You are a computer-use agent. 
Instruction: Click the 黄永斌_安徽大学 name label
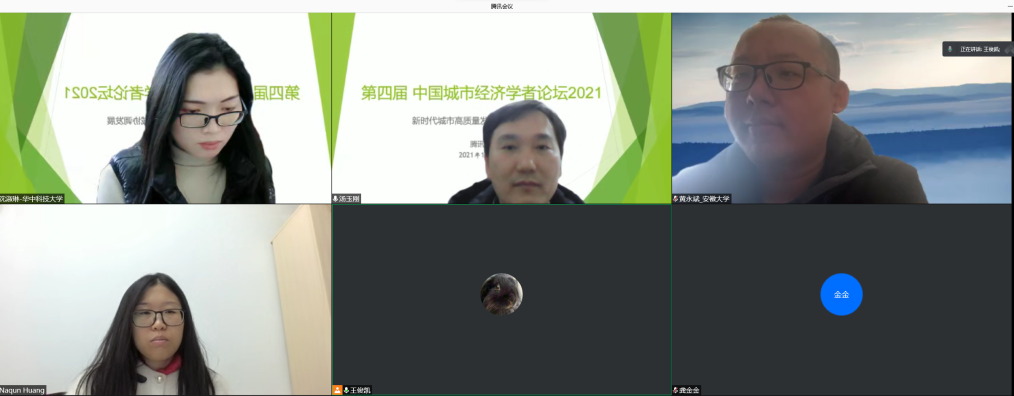point(704,199)
